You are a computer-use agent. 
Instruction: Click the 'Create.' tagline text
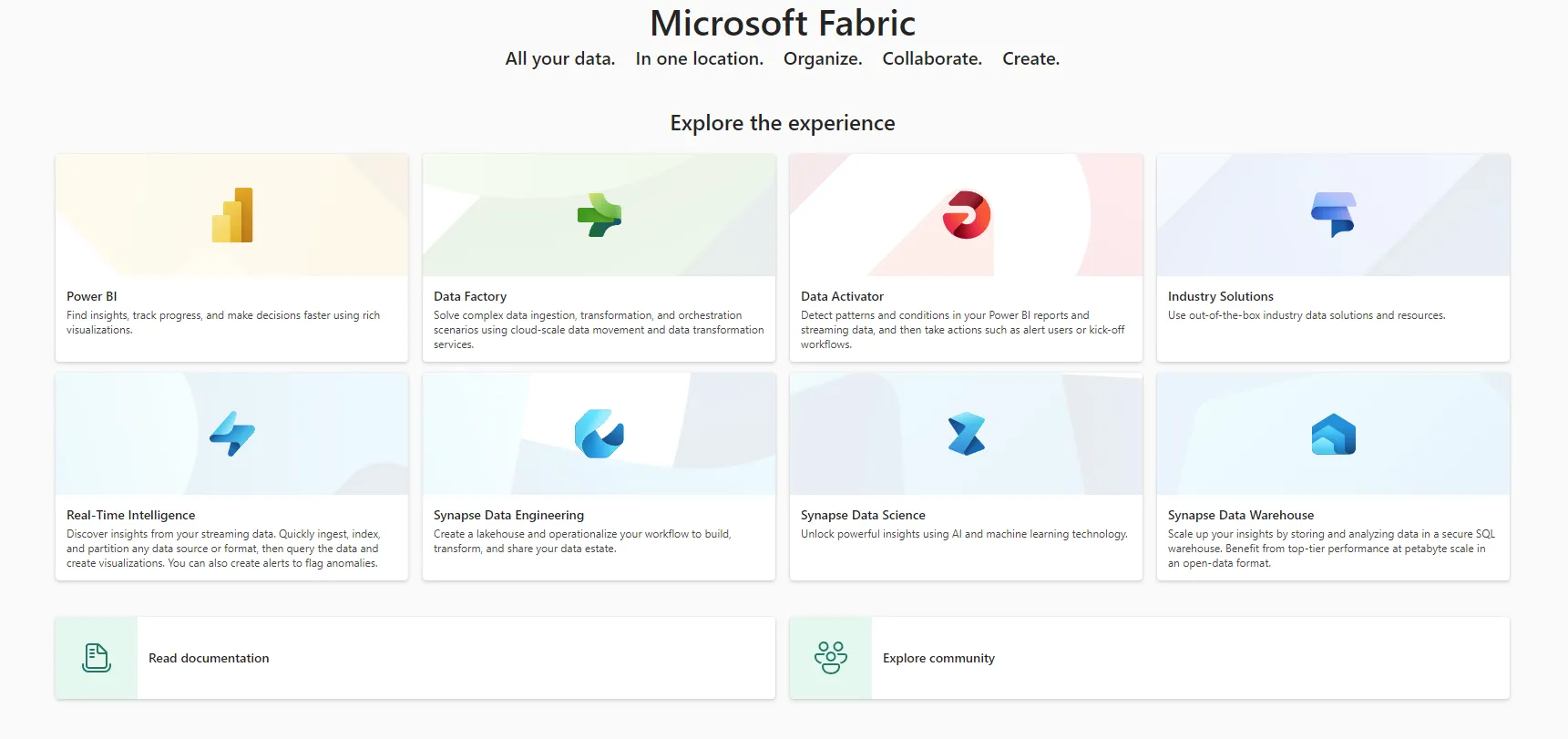click(1031, 58)
